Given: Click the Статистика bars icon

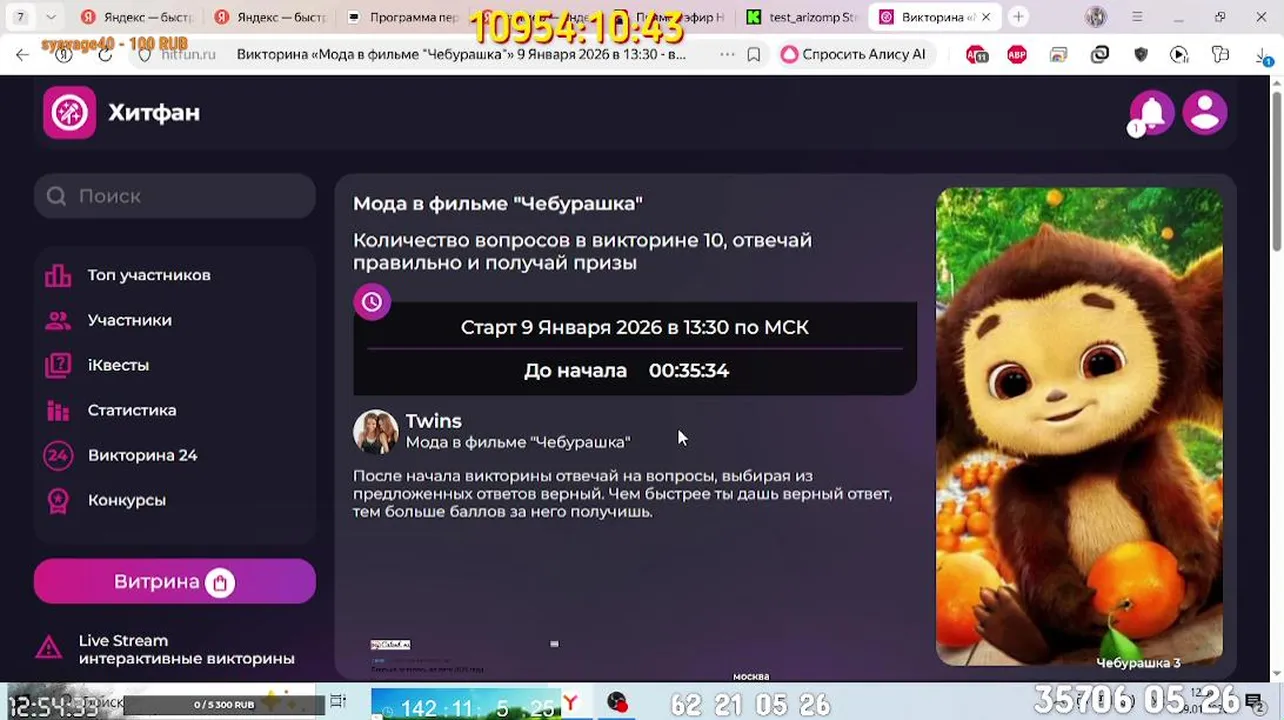Looking at the screenshot, I should pyautogui.click(x=58, y=410).
